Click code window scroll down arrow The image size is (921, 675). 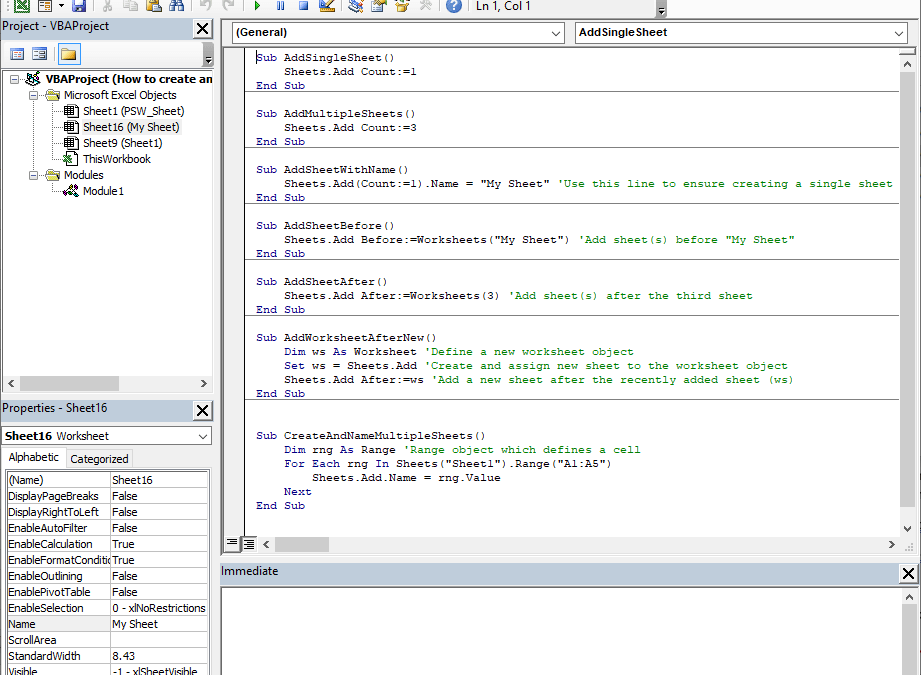tap(907, 529)
